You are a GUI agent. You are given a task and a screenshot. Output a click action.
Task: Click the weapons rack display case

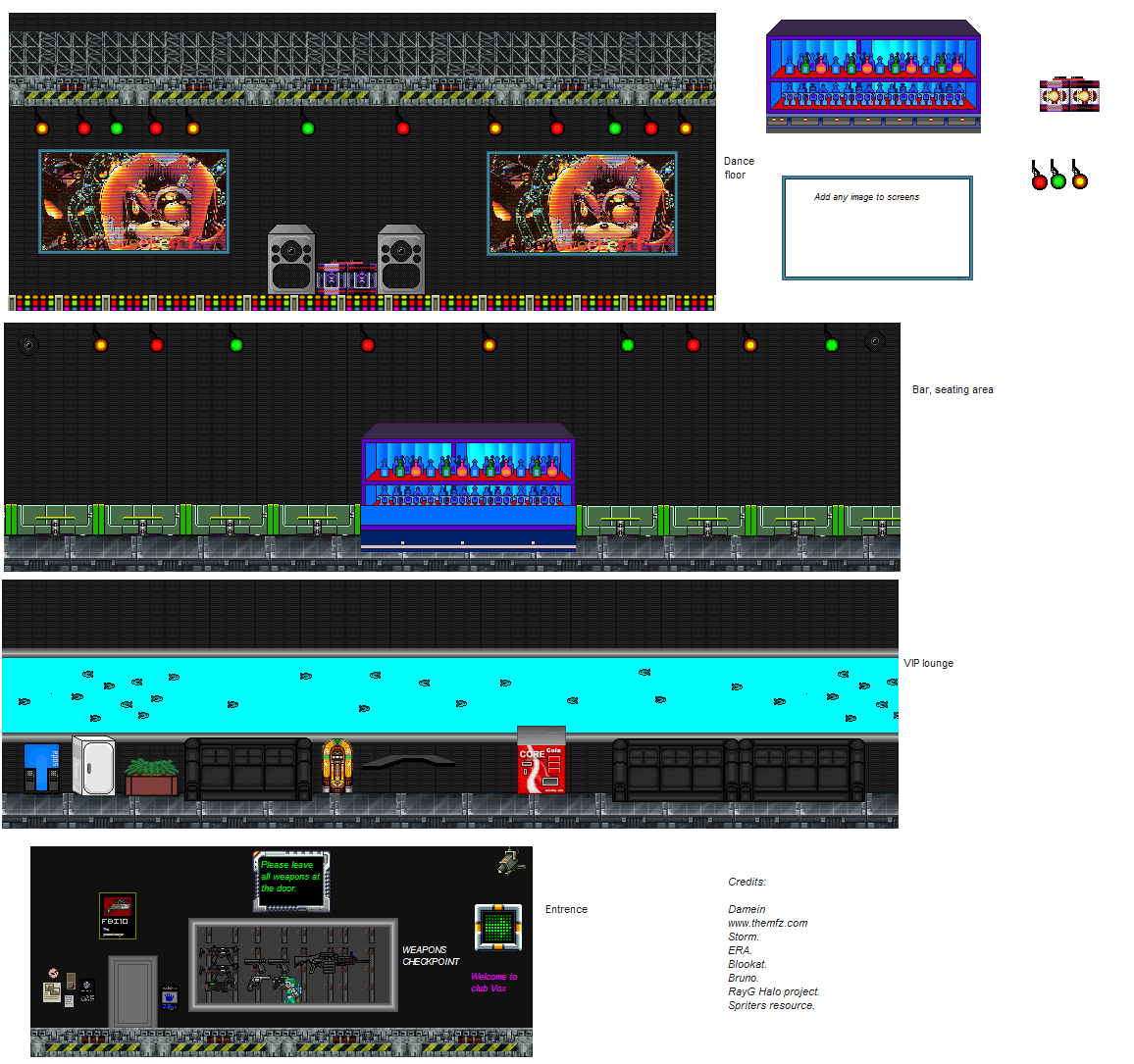(293, 965)
